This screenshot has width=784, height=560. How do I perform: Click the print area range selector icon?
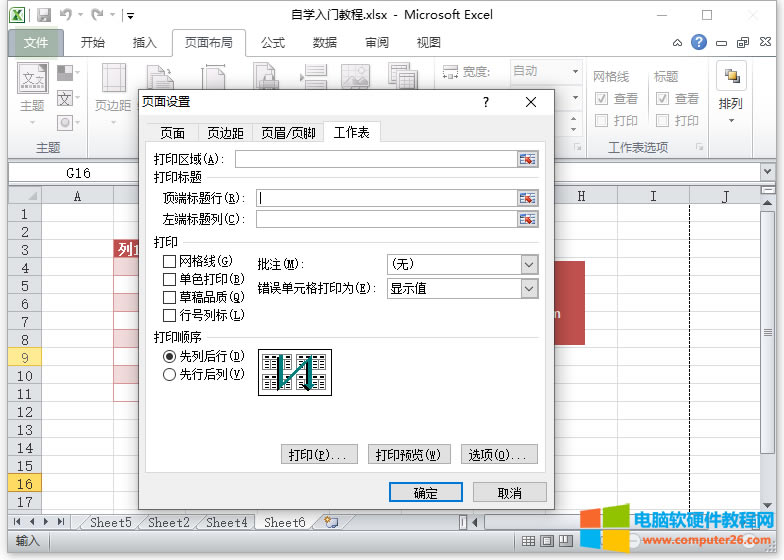click(527, 159)
